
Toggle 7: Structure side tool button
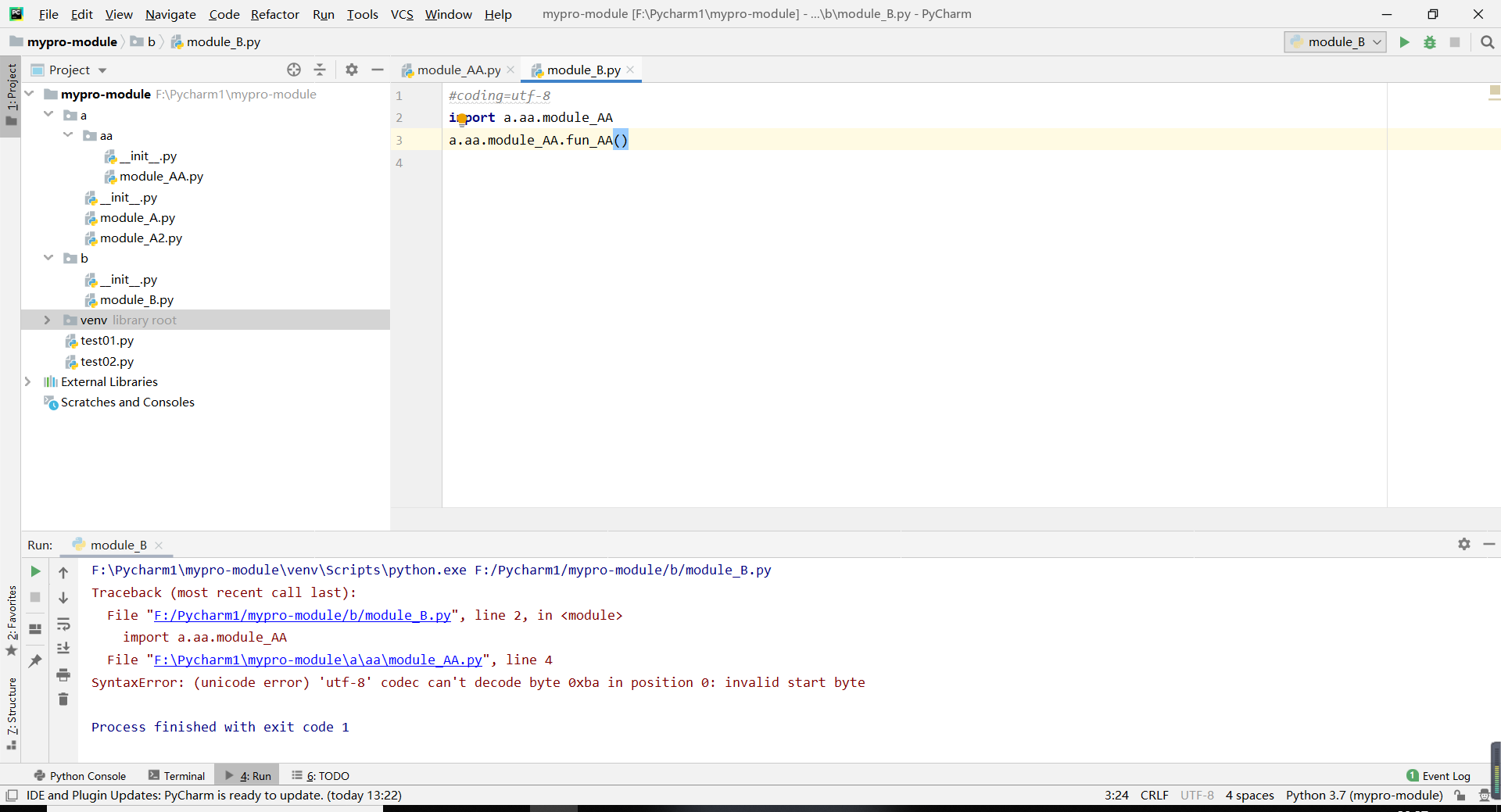click(x=11, y=714)
